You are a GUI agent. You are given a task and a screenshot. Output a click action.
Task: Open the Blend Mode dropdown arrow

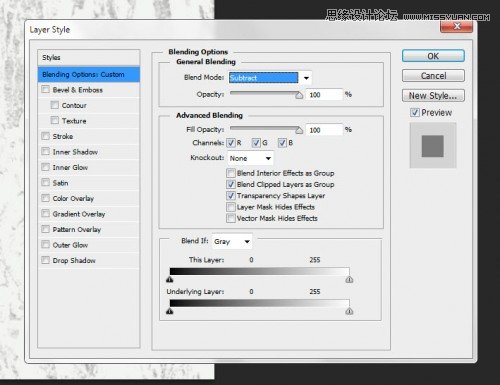(x=306, y=78)
